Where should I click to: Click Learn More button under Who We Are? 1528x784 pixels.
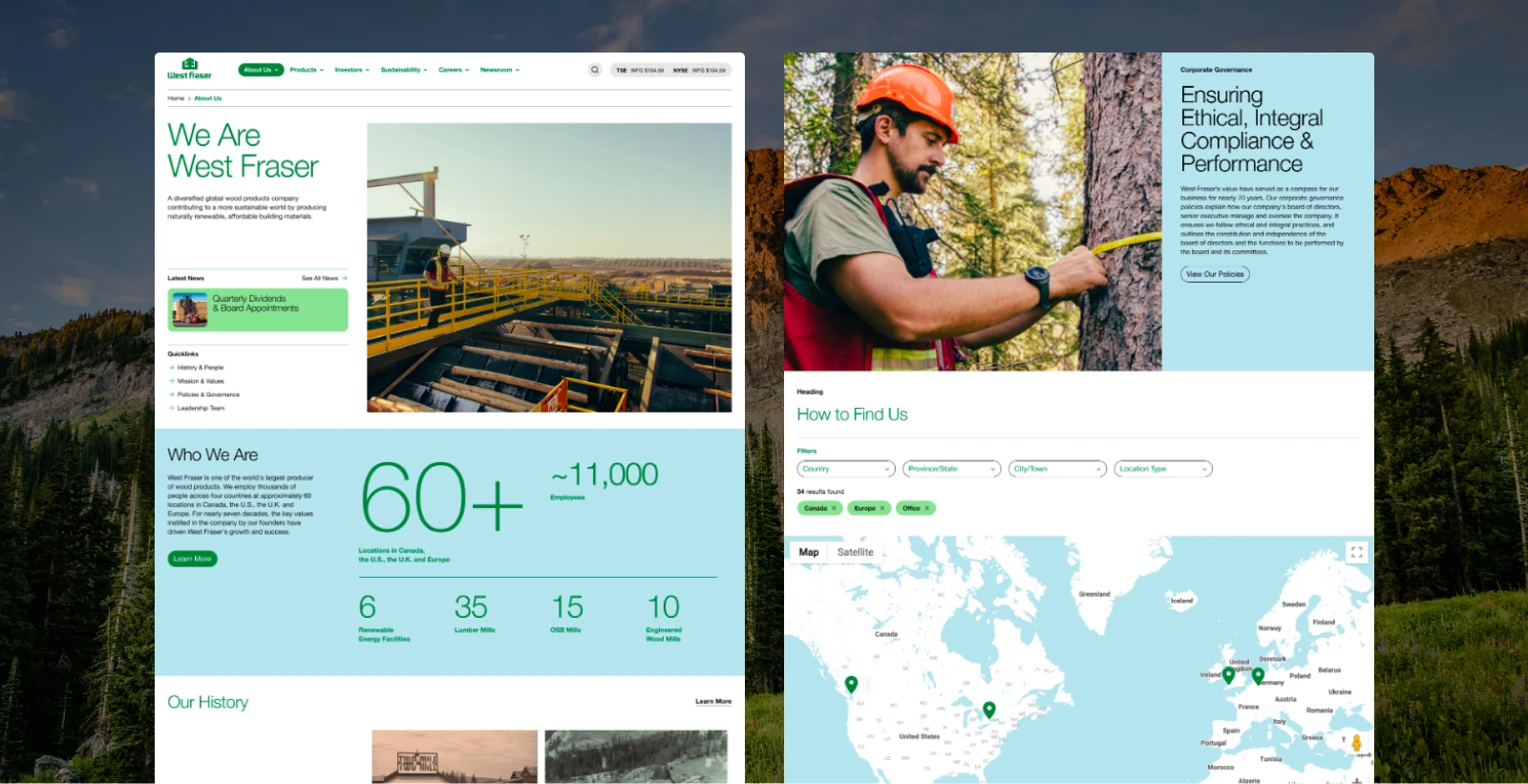[193, 559]
